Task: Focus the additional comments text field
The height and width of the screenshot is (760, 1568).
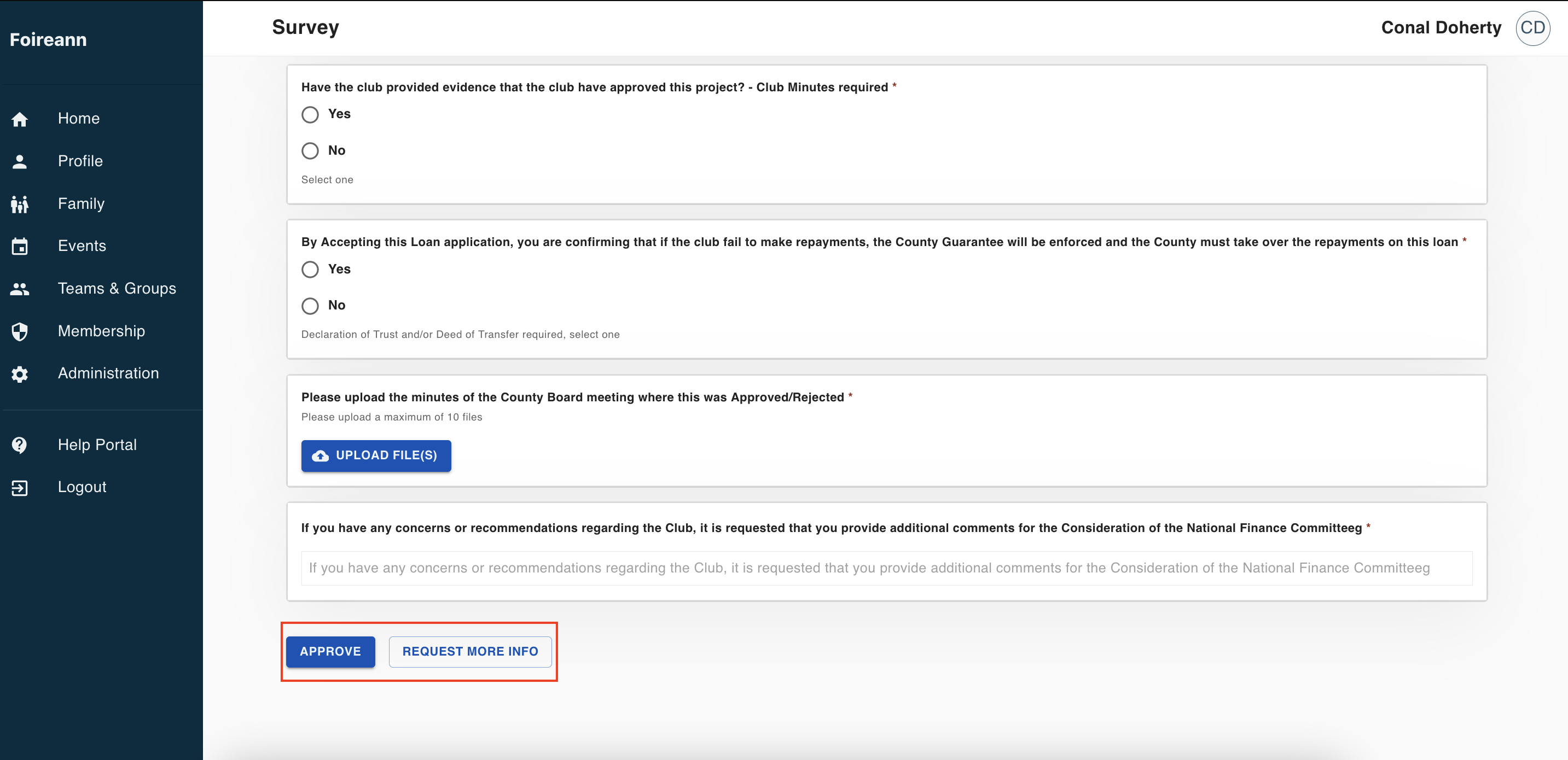Action: [x=886, y=568]
